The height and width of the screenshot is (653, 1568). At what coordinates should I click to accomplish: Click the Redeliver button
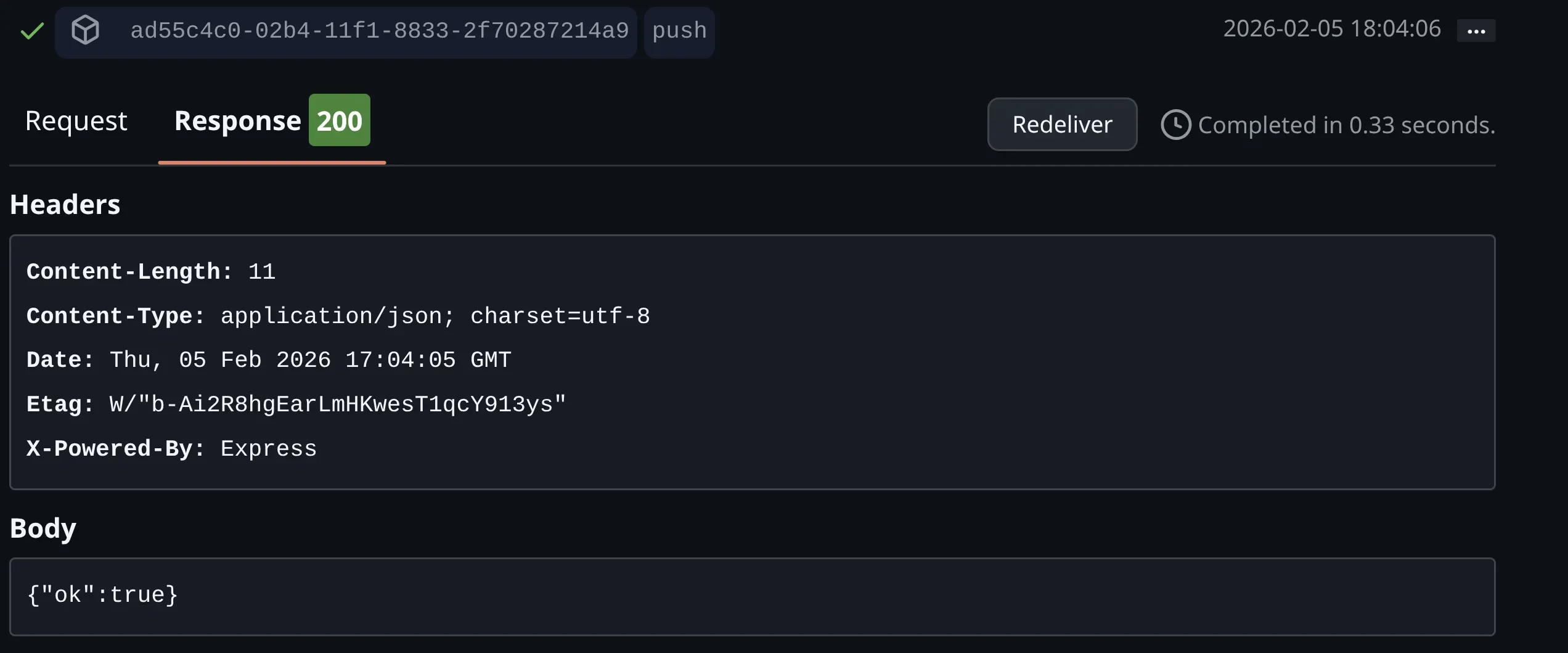pyautogui.click(x=1062, y=124)
